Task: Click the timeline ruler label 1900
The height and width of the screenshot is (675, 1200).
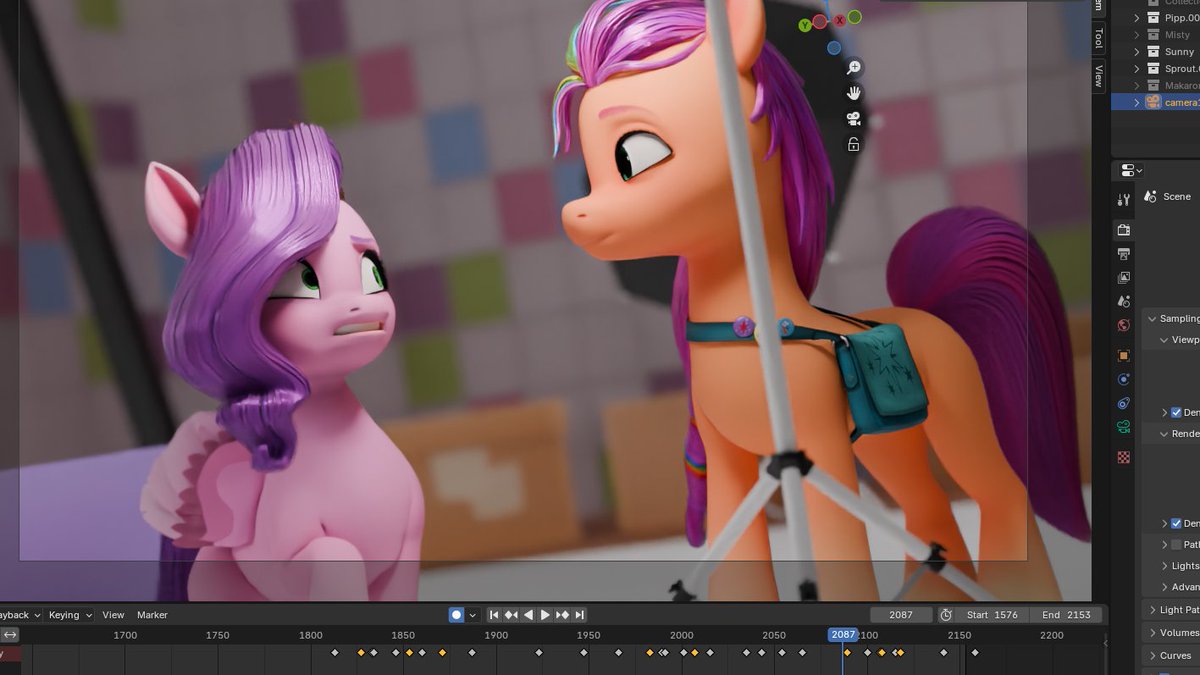Action: pos(496,635)
